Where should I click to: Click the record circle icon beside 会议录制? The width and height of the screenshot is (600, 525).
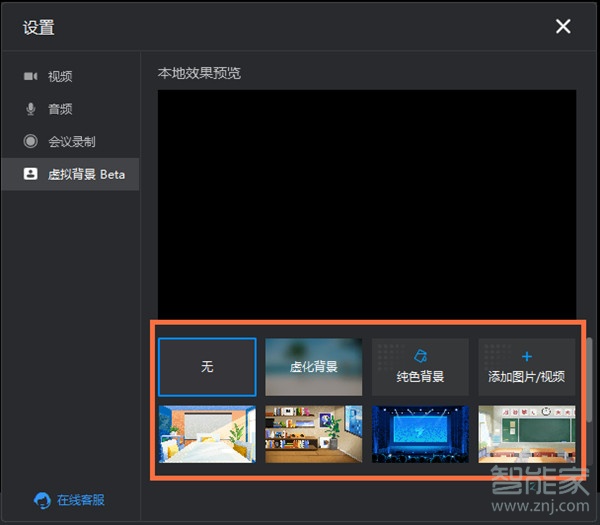tap(30, 142)
